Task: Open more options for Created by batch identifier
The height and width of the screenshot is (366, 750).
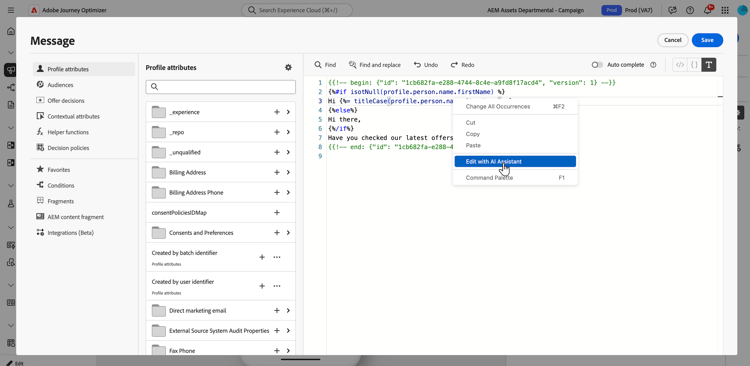Action: [276, 257]
